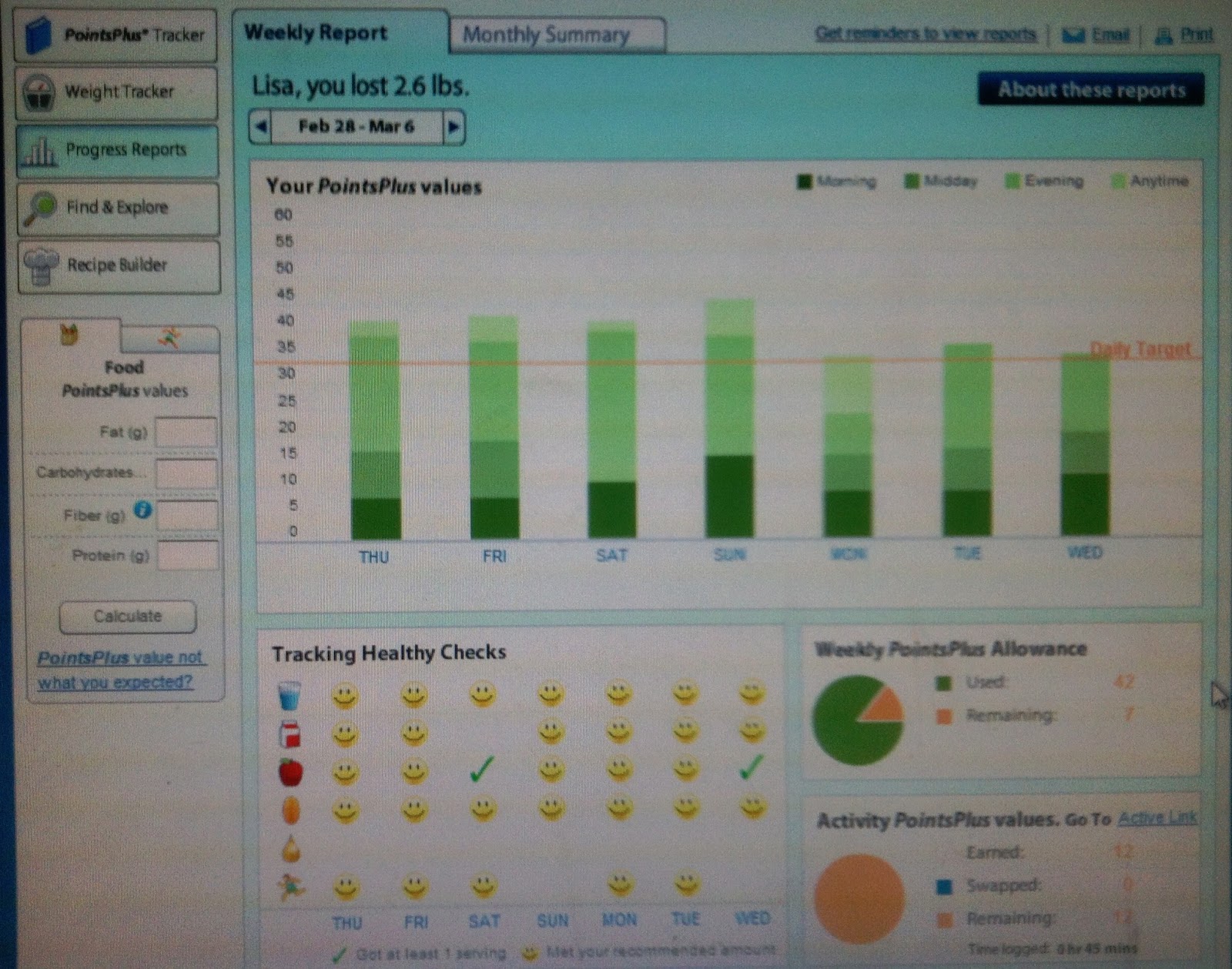
Task: Go to the next week arrow
Action: tap(454, 126)
